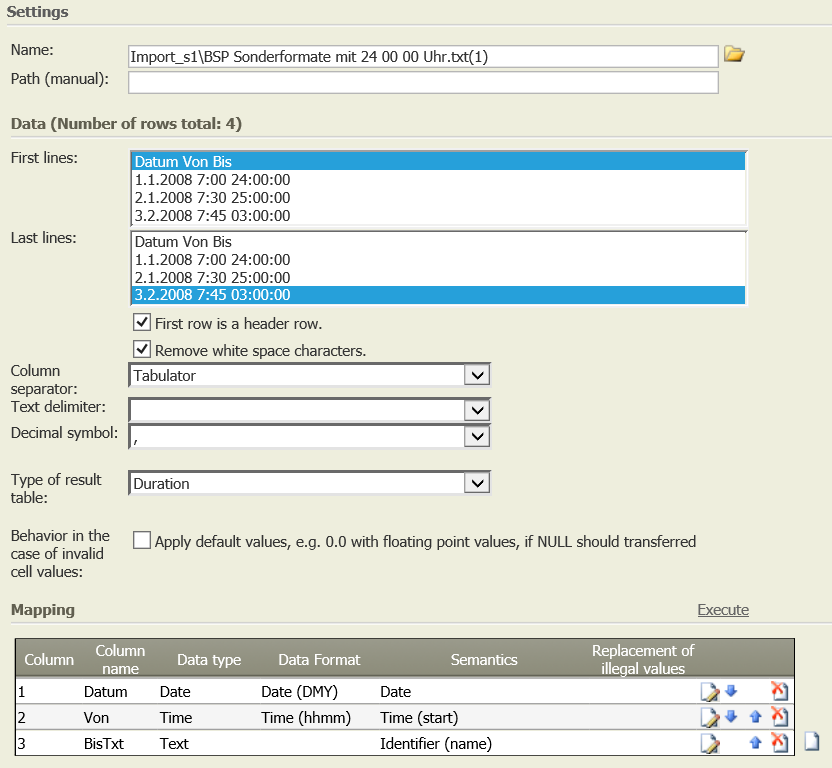832x768 pixels.
Task: Edit mapping row BisTxt with pencil icon
Action: (x=709, y=744)
